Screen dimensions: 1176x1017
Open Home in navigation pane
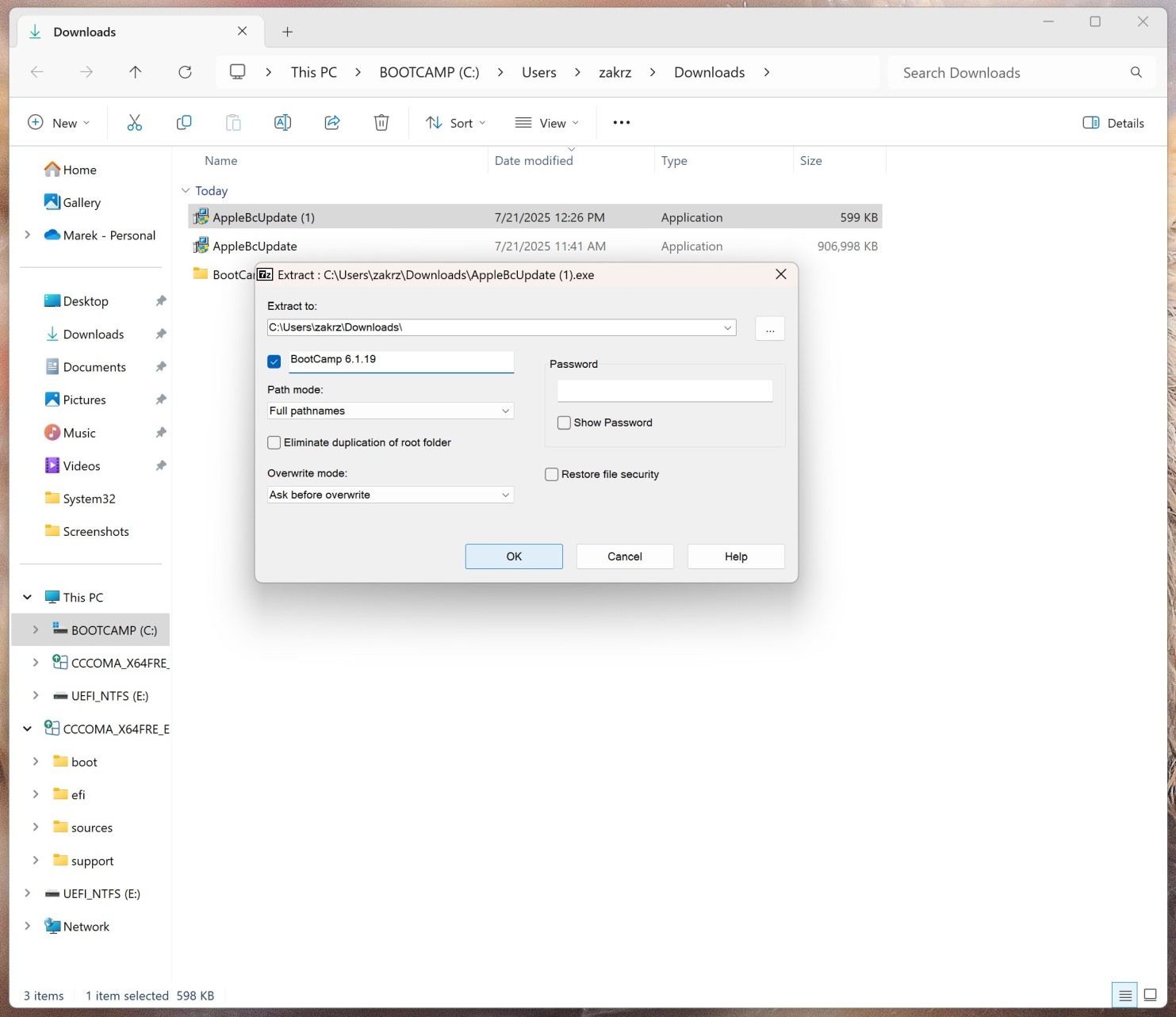point(71,170)
